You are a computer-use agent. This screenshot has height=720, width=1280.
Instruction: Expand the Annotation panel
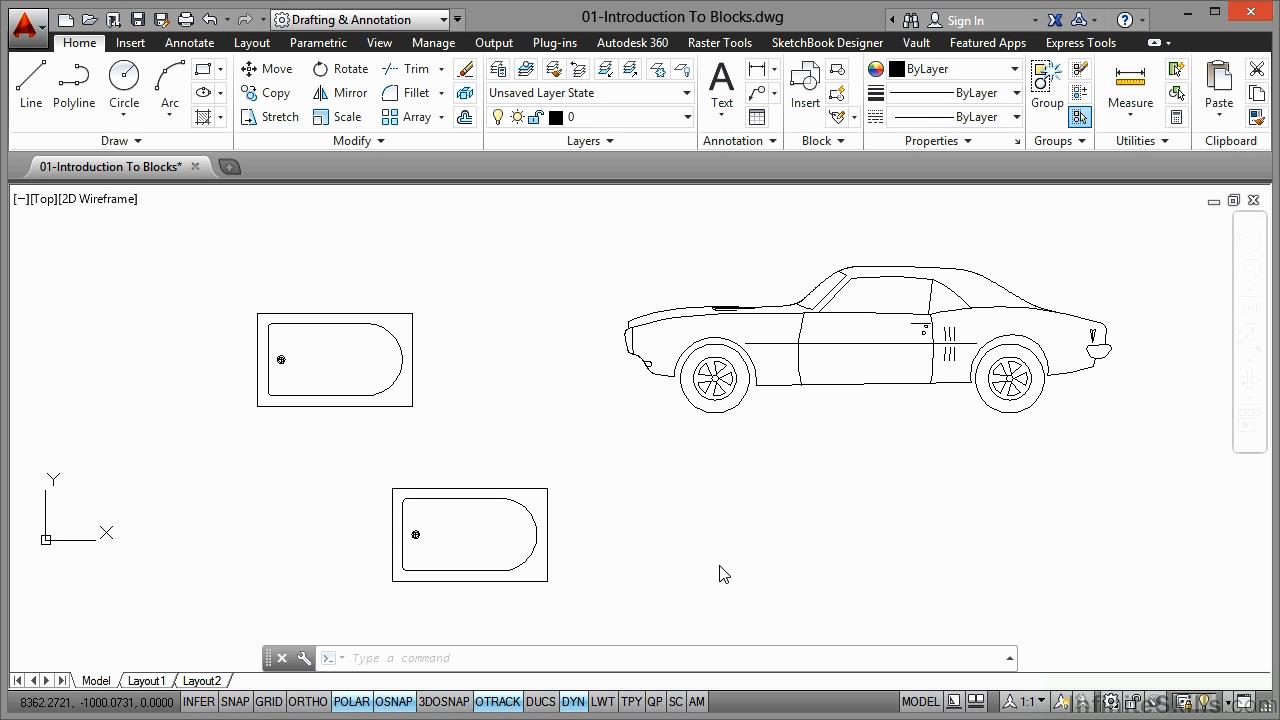(740, 141)
